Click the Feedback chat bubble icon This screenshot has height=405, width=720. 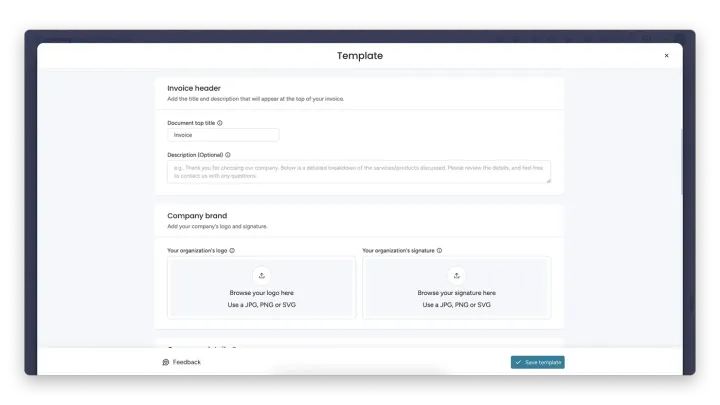point(166,362)
